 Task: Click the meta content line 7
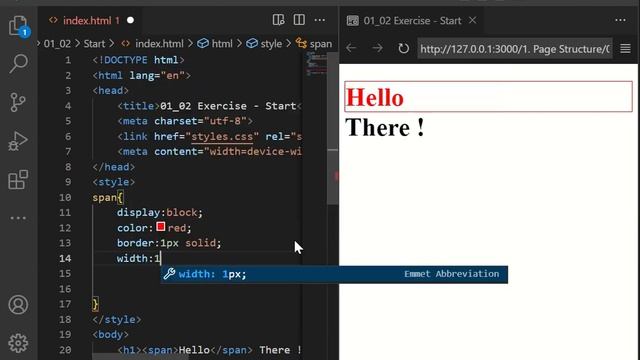[209, 152]
